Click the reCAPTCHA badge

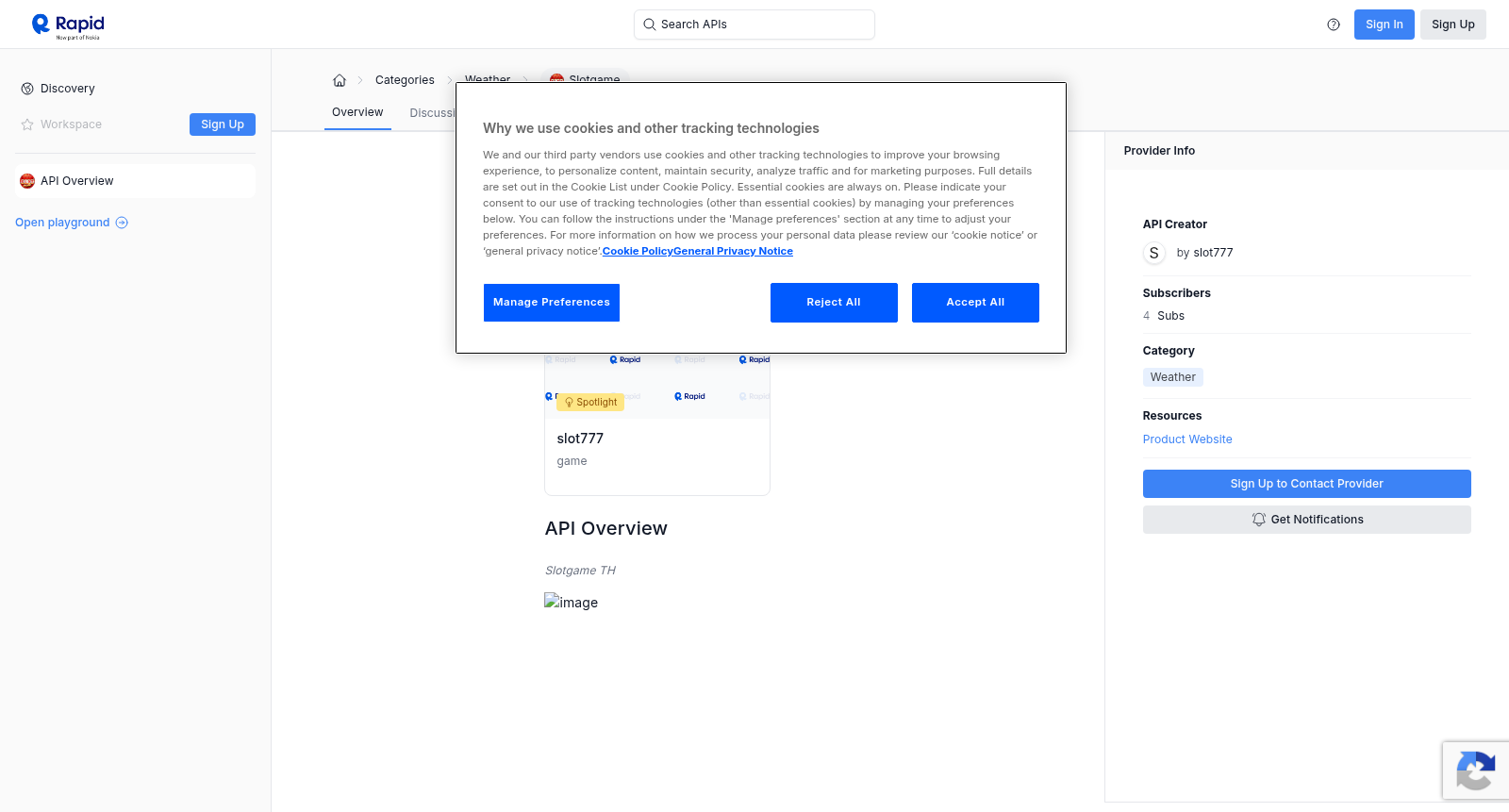1475,771
